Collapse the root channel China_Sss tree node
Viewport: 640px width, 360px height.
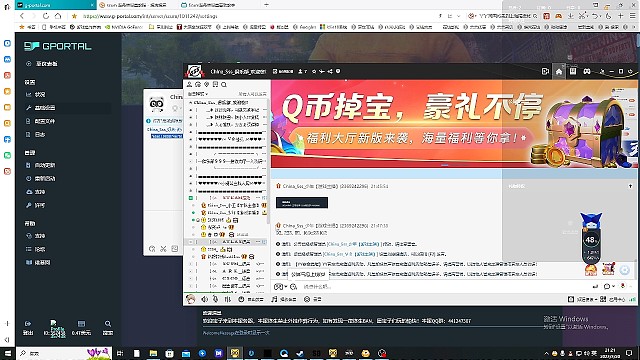pos(191,102)
